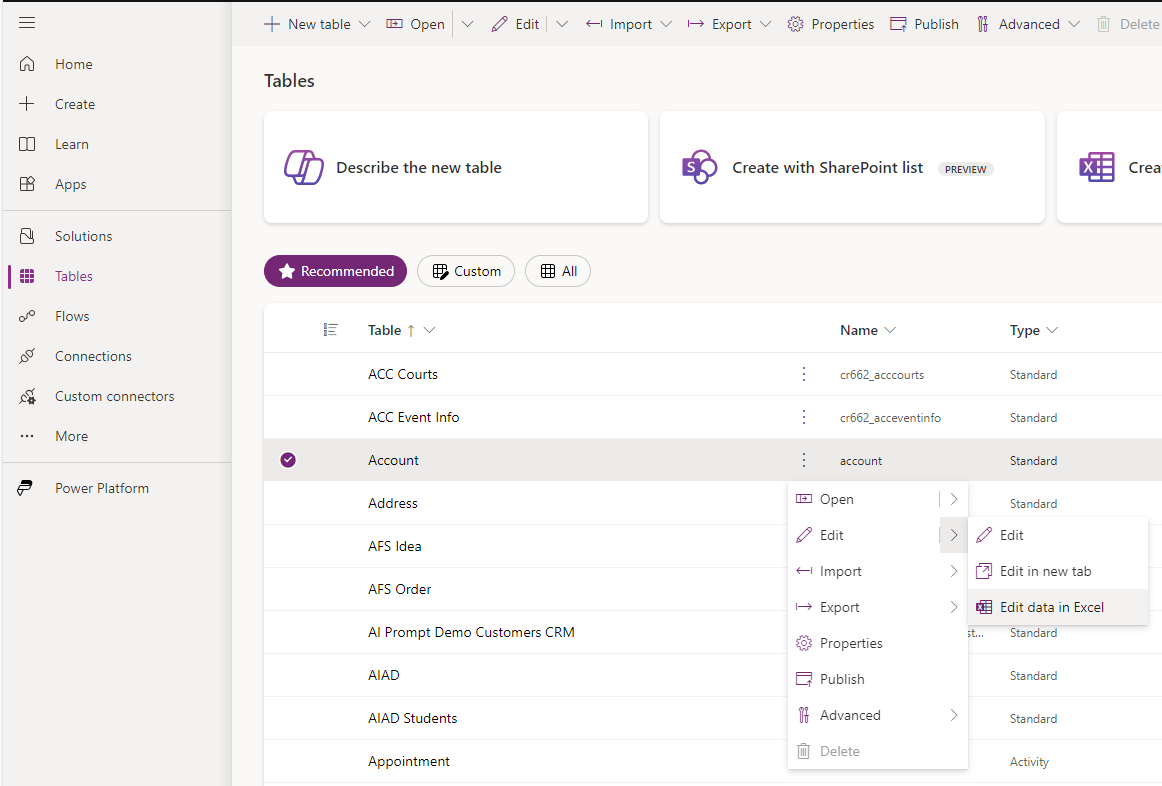Switch to the Custom tables filter
The width and height of the screenshot is (1162, 786).
click(465, 271)
